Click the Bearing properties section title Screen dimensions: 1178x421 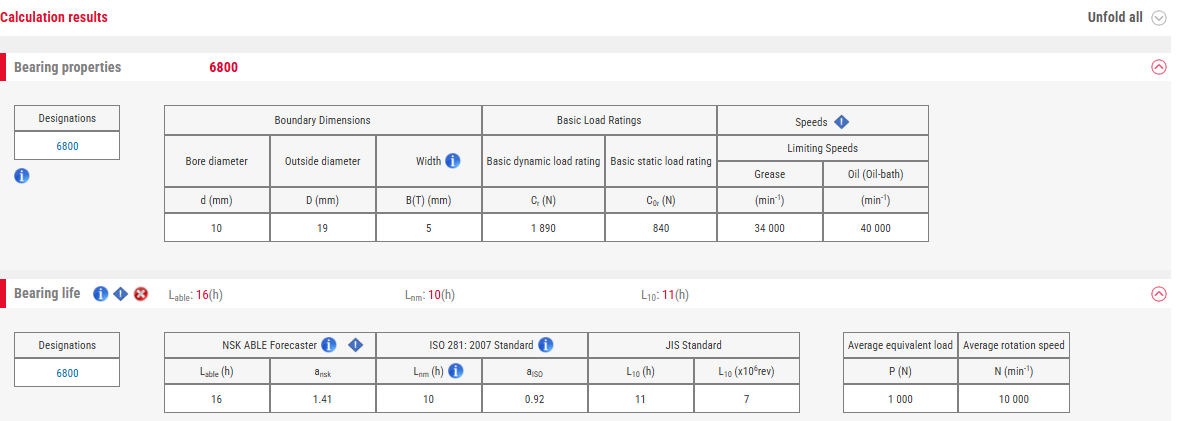pos(68,67)
